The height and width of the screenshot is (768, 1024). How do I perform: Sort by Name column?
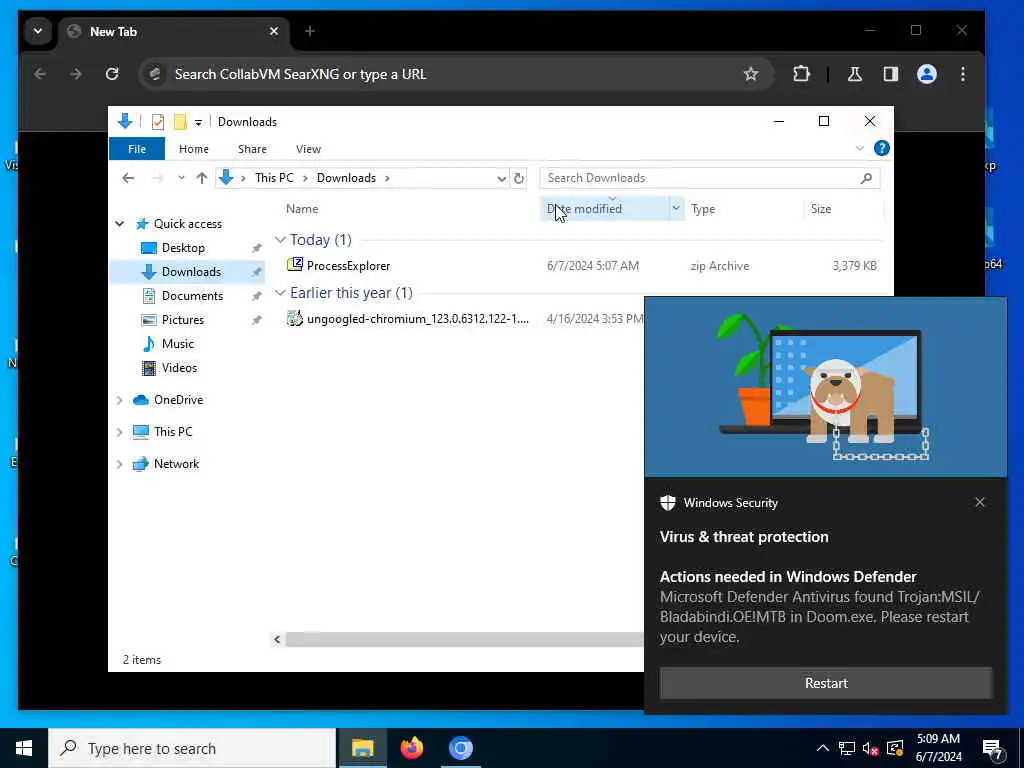click(302, 209)
